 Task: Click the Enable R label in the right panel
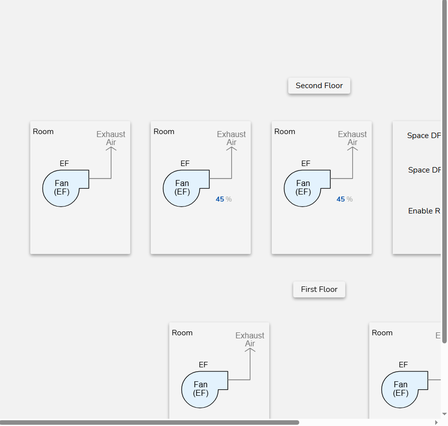pyautogui.click(x=424, y=211)
